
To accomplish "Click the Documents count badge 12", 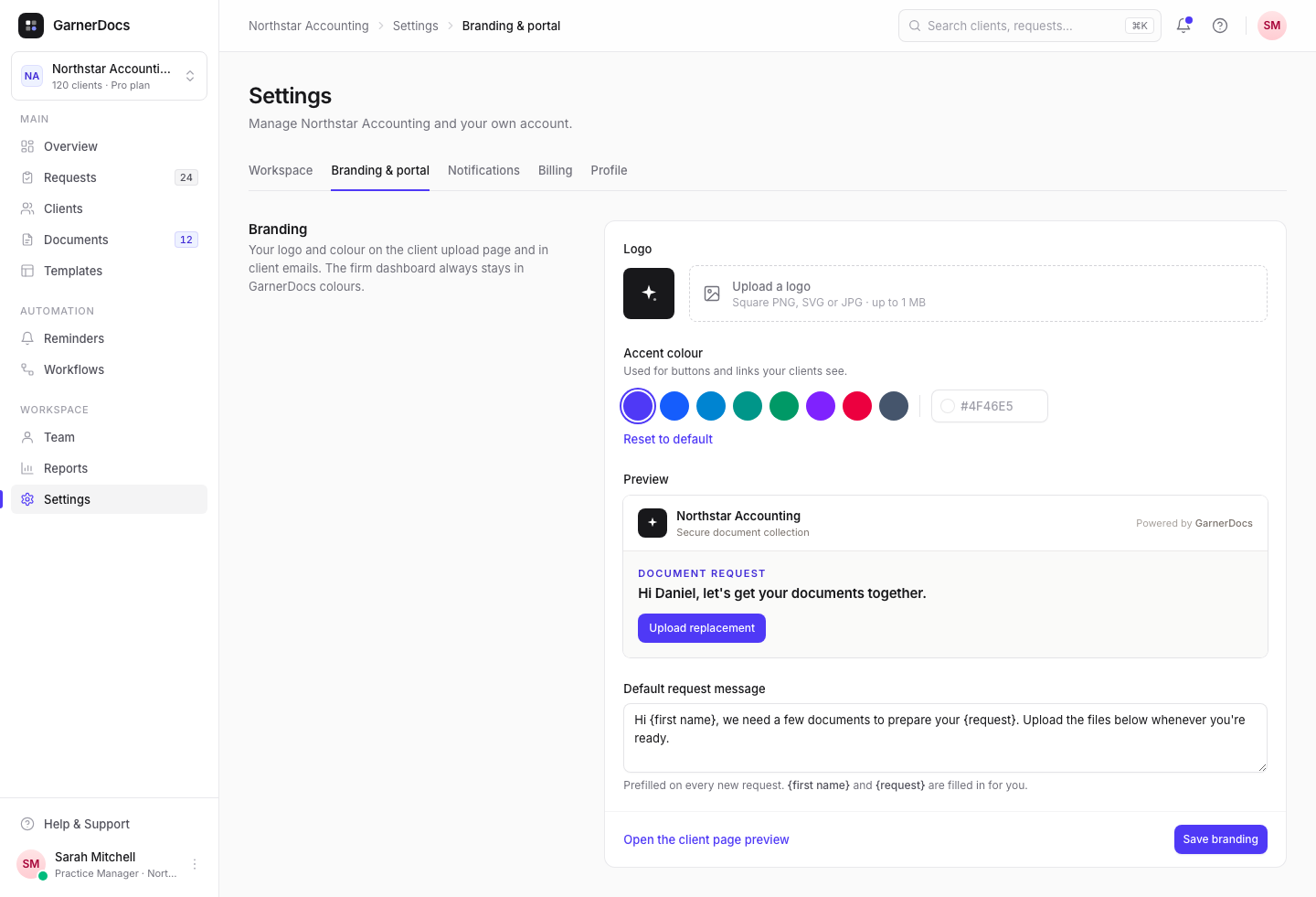I will tap(186, 240).
